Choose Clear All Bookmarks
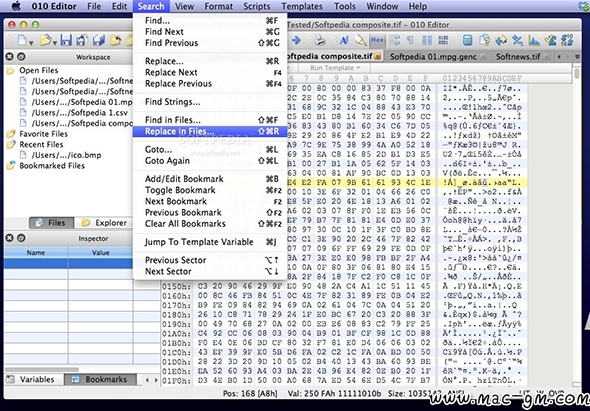The image size is (590, 411). pyautogui.click(x=210, y=224)
